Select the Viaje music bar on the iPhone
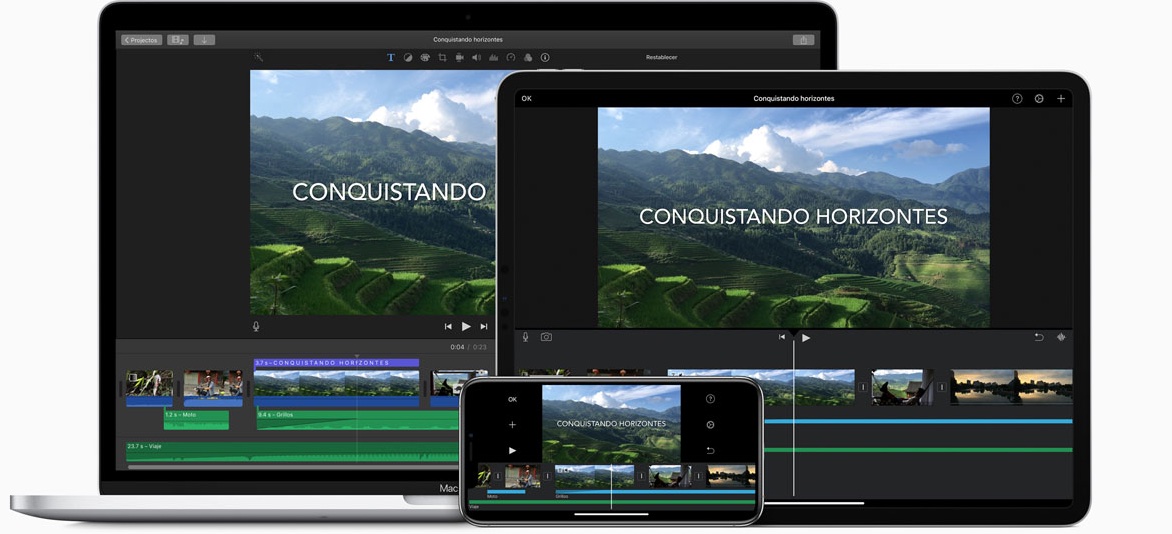 click(611, 502)
